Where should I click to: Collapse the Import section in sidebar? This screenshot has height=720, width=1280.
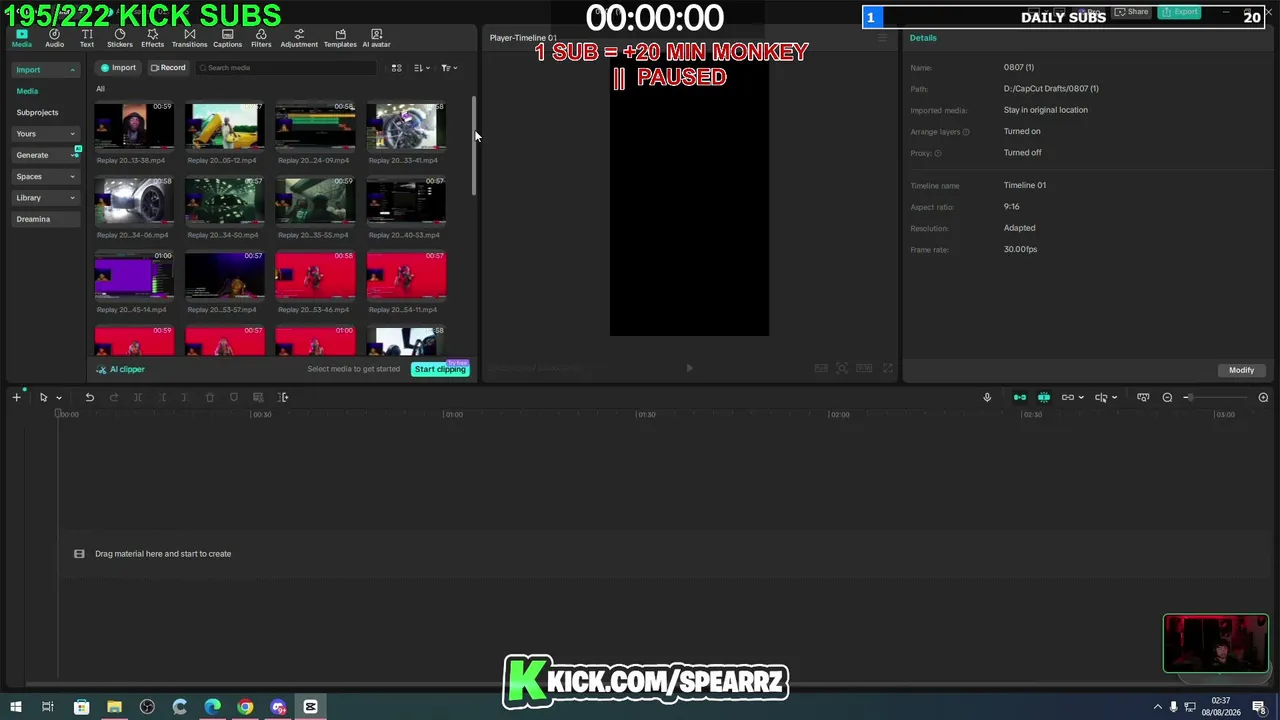[x=45, y=70]
